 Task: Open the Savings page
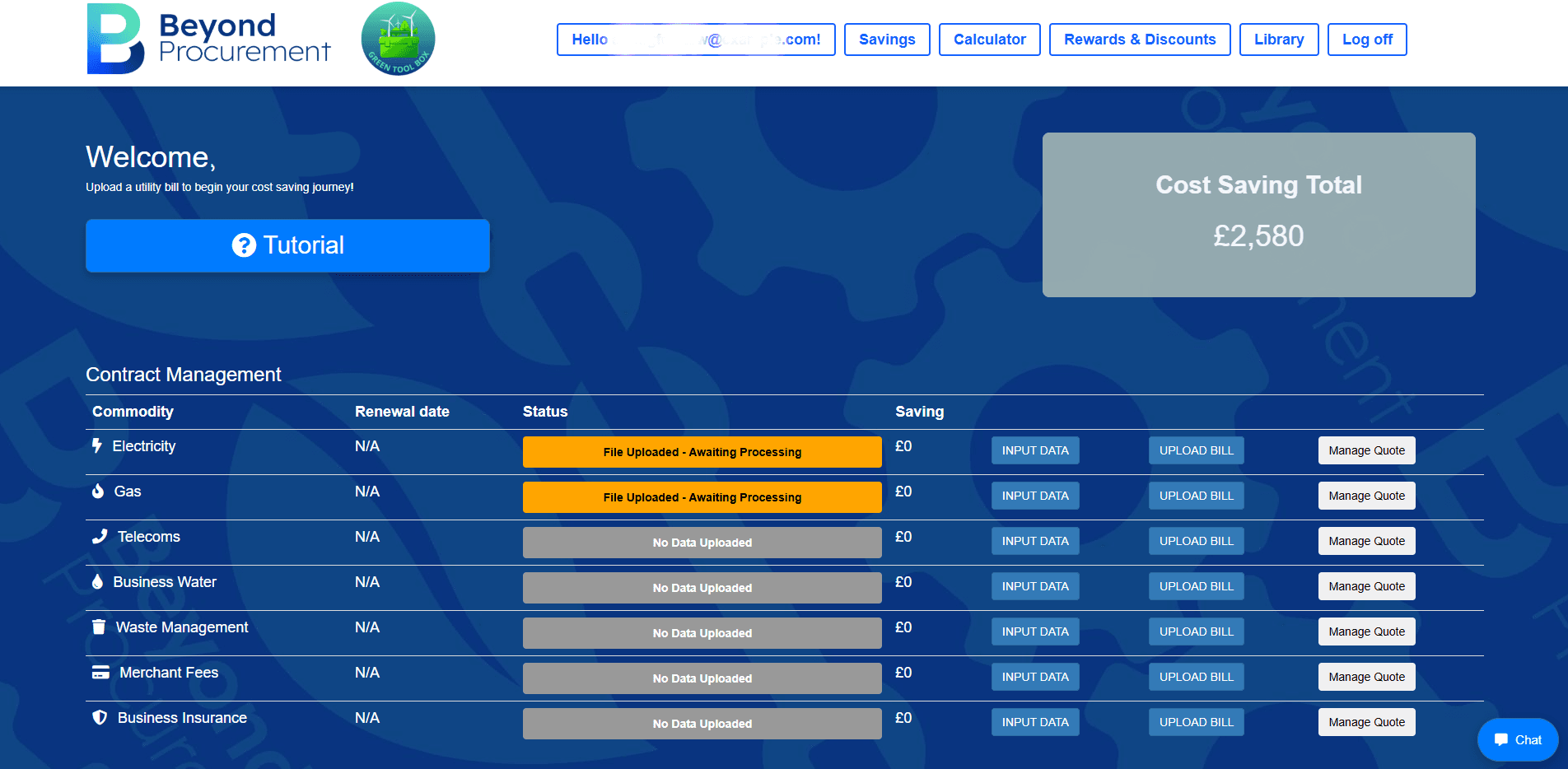click(887, 39)
